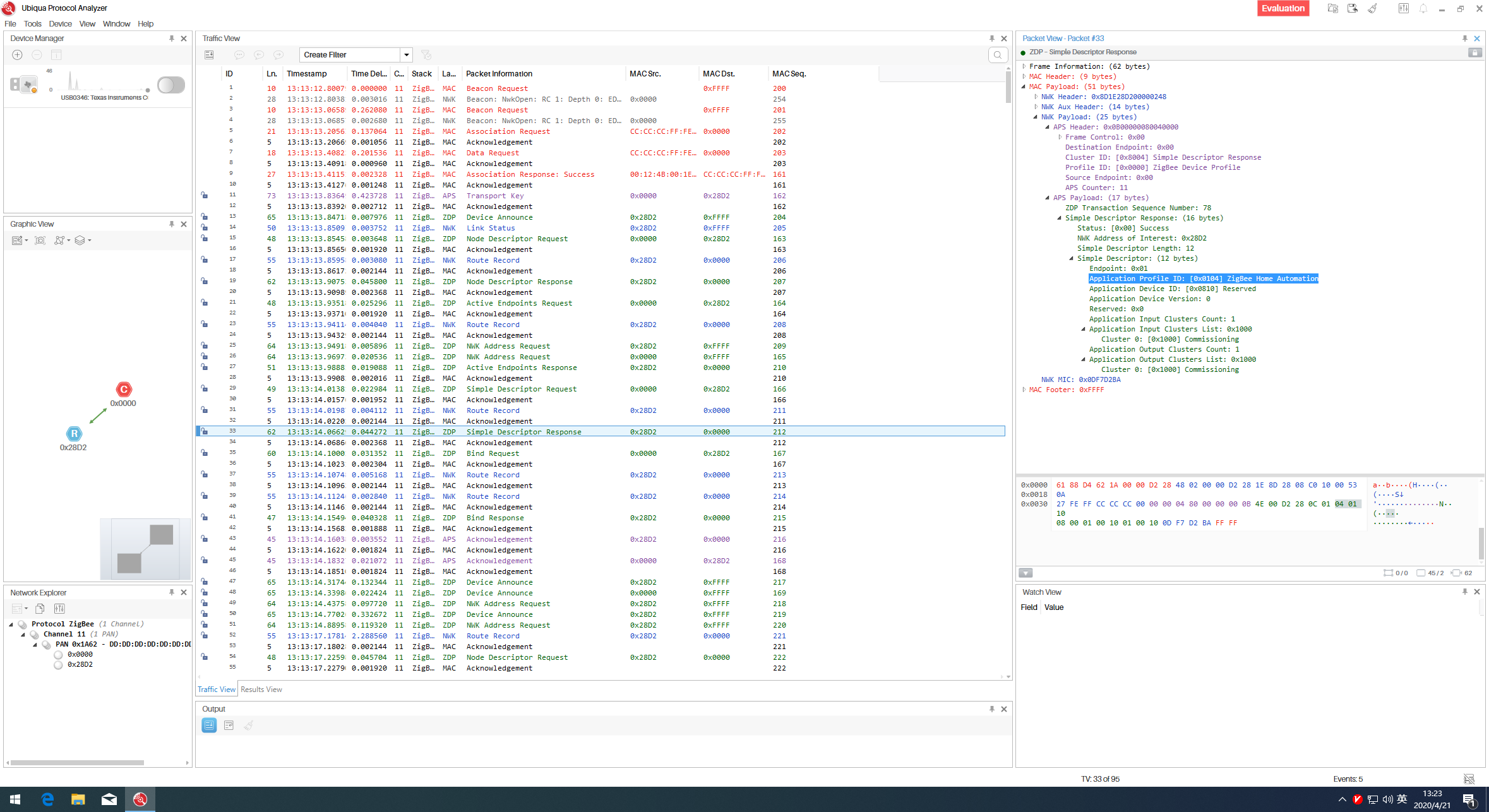Open Graphic View layout dropdown
The image size is (1489, 812).
[x=61, y=241]
